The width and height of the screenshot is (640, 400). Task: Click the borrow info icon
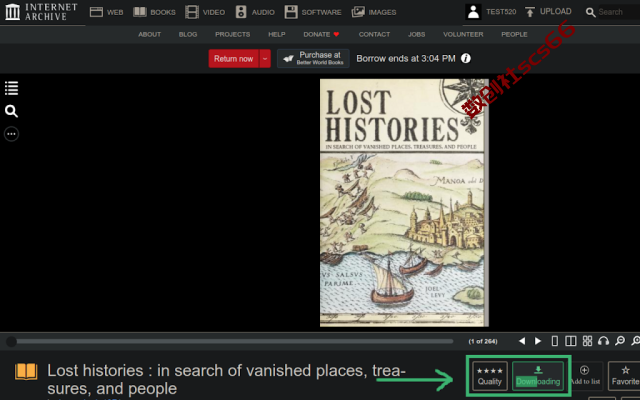(466, 58)
